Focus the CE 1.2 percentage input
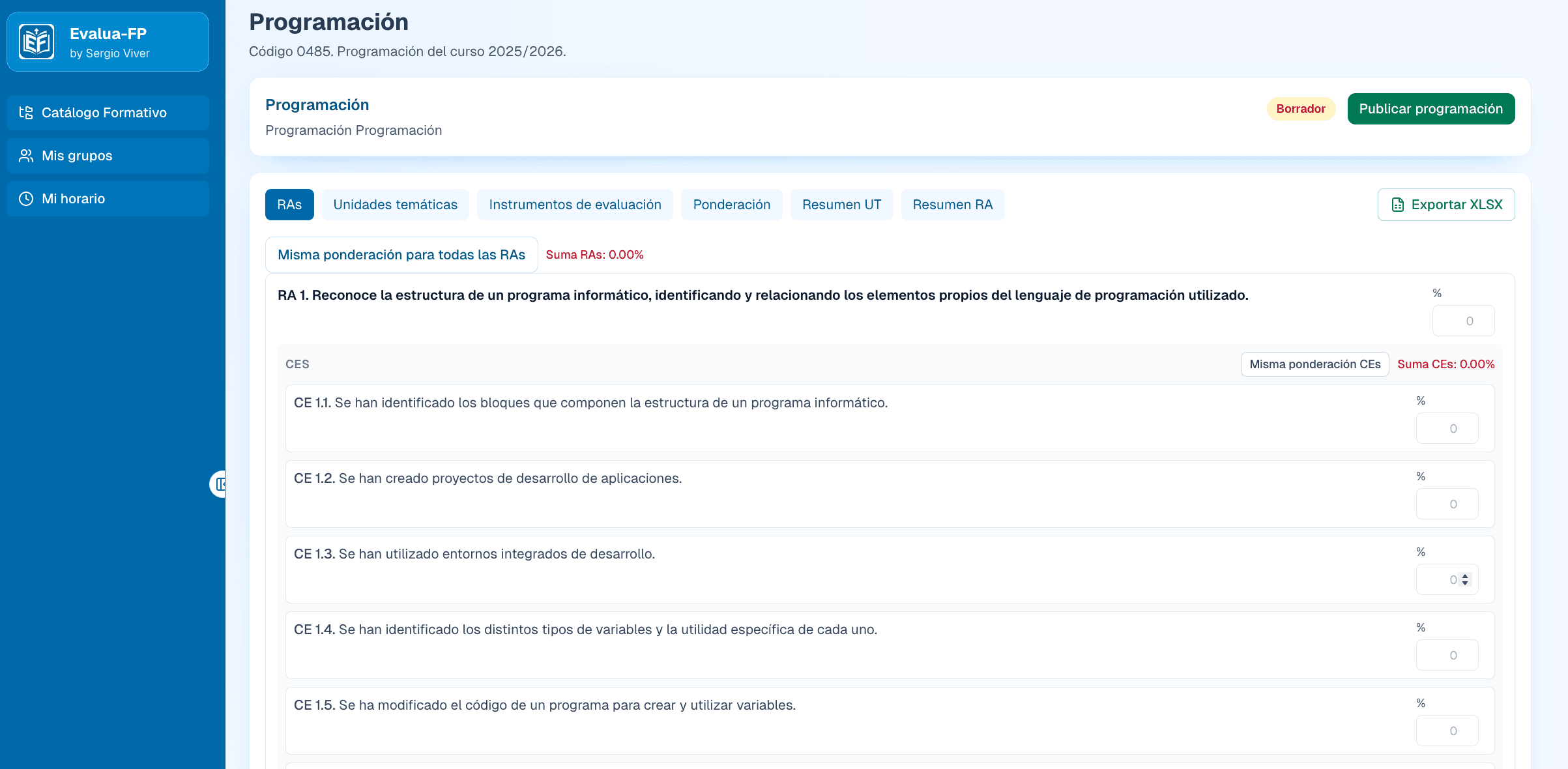This screenshot has width=1568, height=769. coord(1447,504)
